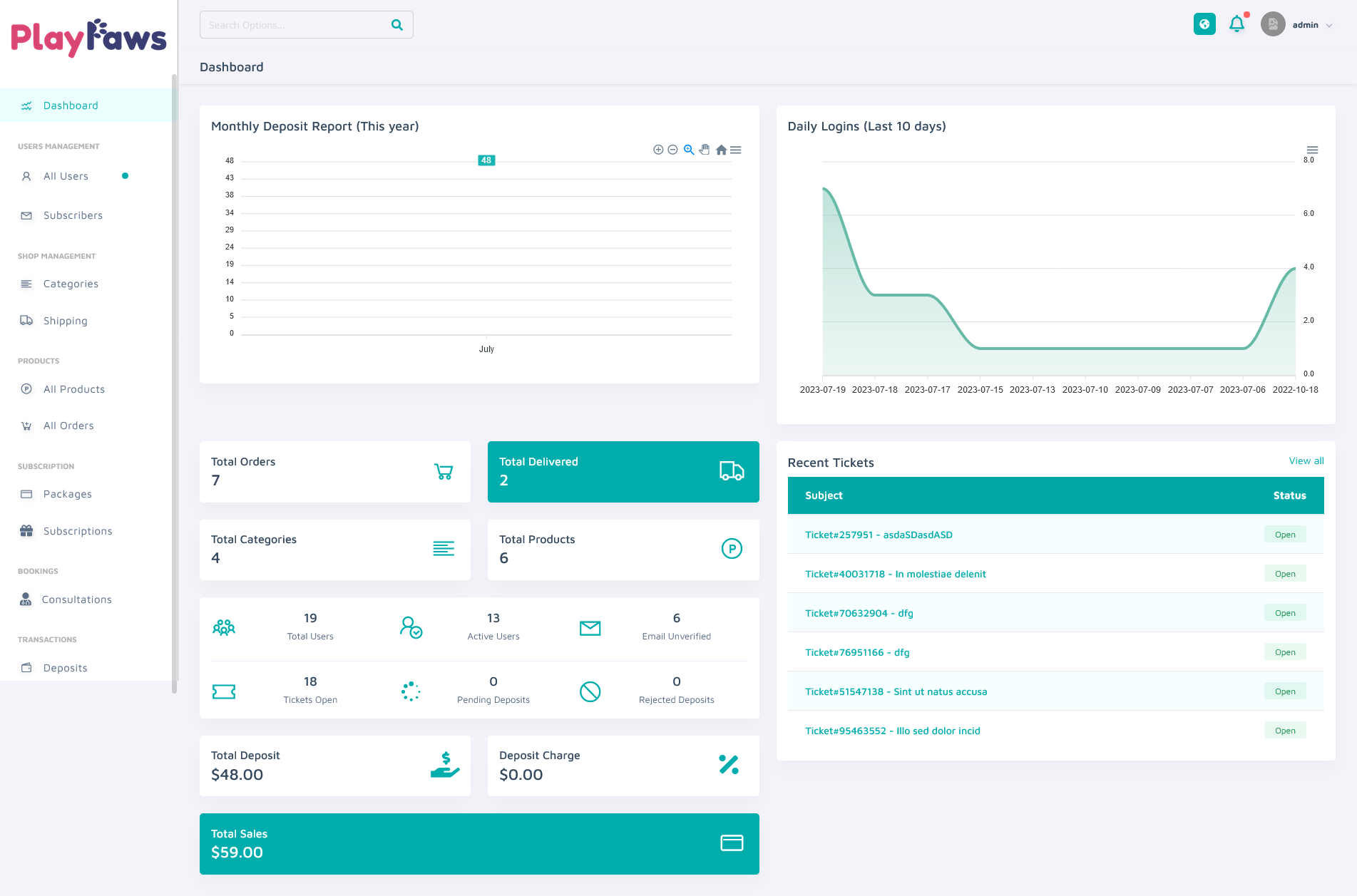Select the panning hand tool on chart
The image size is (1357, 896).
[x=705, y=150]
